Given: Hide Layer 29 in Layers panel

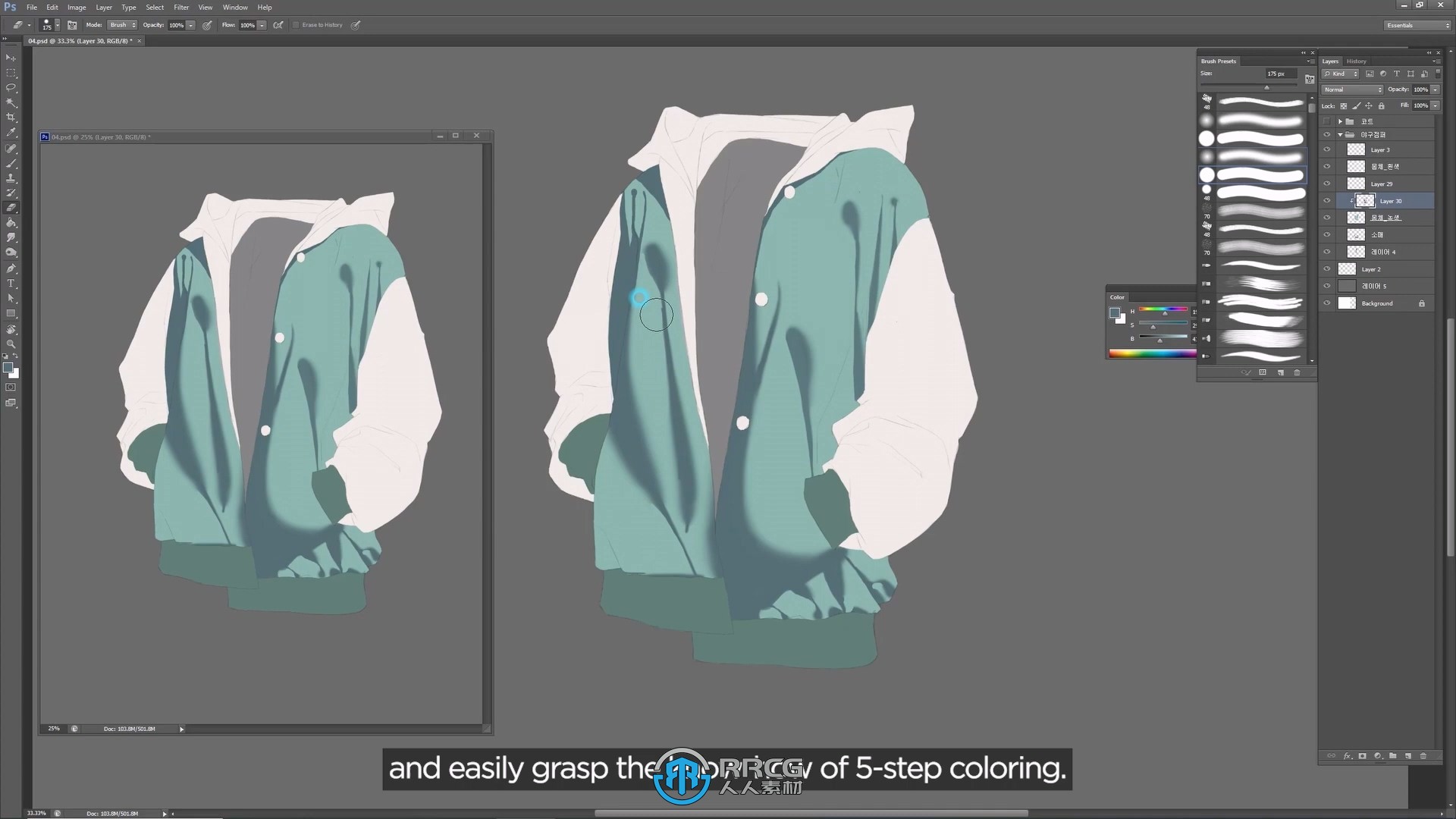Looking at the screenshot, I should click(1327, 184).
